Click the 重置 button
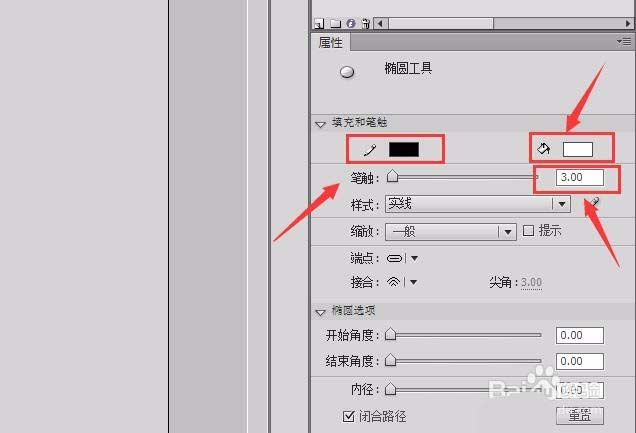The image size is (636, 433). click(580, 416)
